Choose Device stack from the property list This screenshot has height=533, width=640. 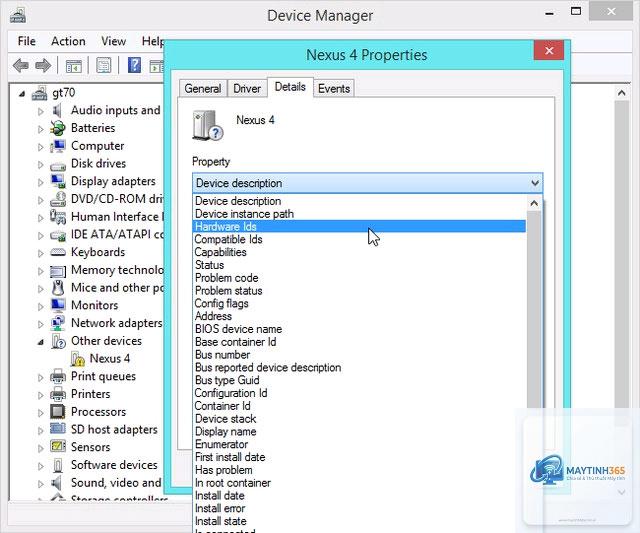(359, 419)
